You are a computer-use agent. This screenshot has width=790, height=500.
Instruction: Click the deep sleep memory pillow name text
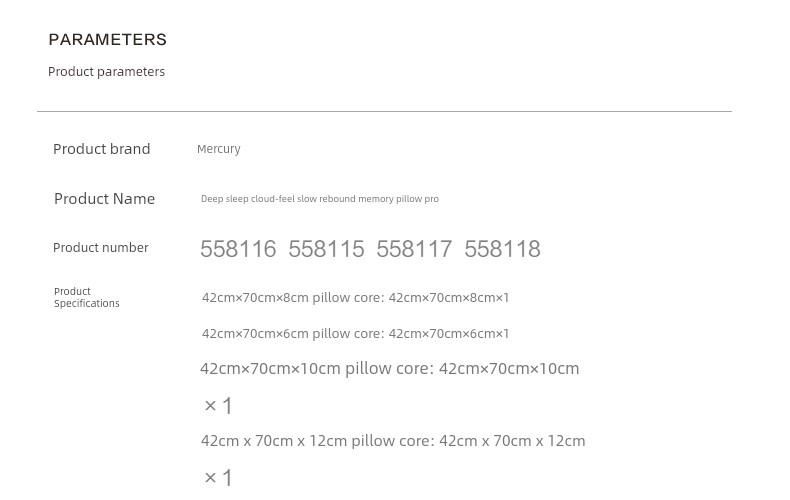(x=319, y=199)
